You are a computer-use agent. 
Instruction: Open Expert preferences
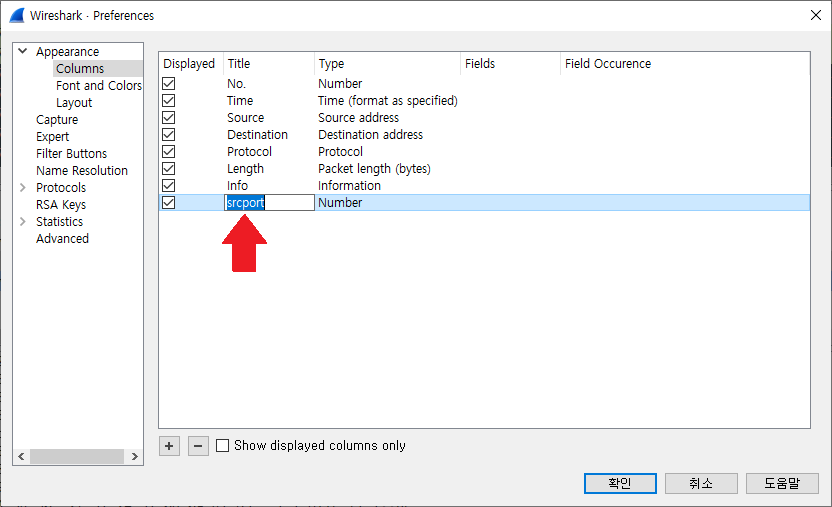click(x=53, y=136)
